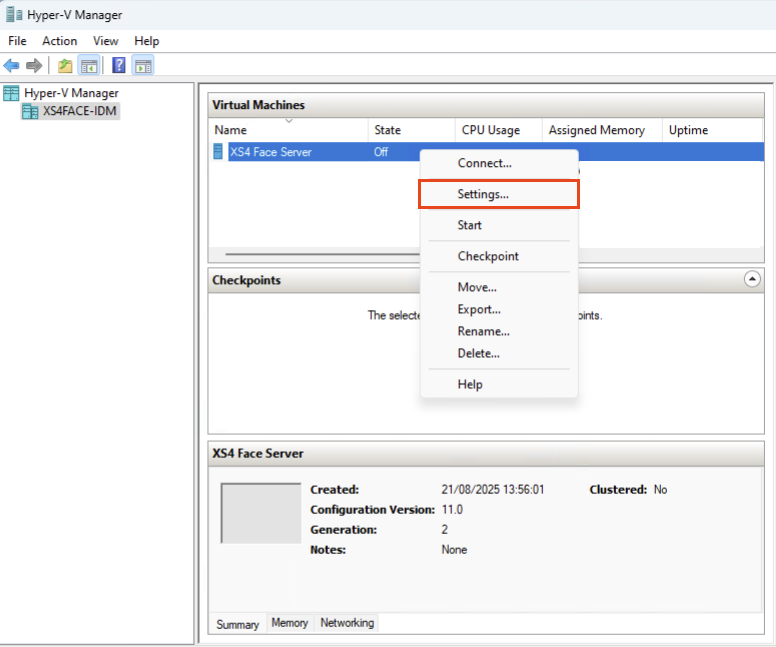Click the Virtual Machines horizontal scrollbar
Screen dimensions: 776x647
point(322,254)
